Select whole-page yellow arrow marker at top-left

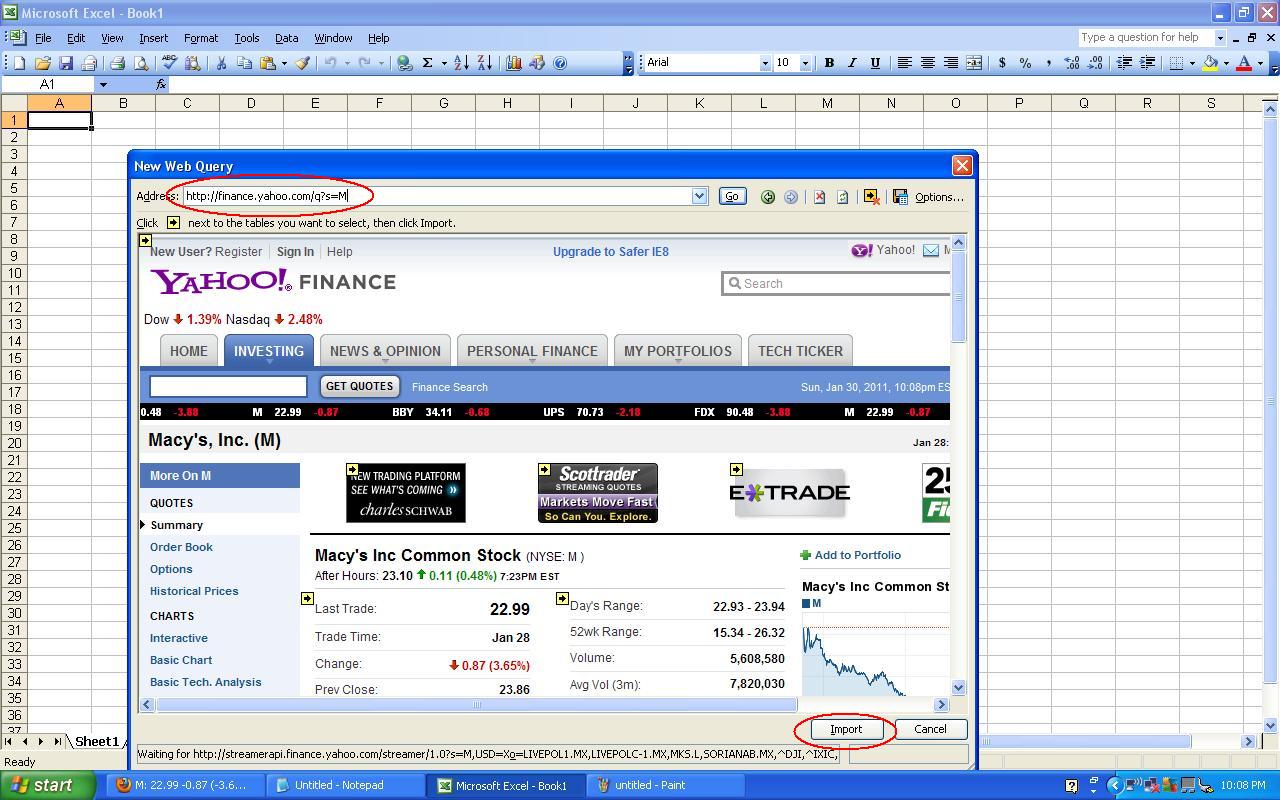point(145,241)
